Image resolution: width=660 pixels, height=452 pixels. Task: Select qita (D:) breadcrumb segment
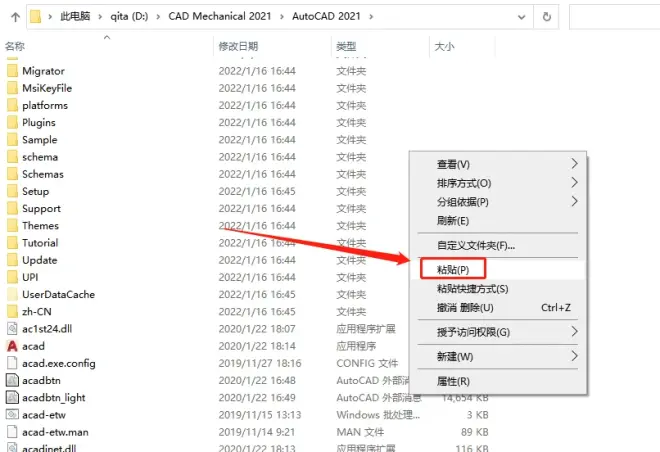tap(129, 16)
